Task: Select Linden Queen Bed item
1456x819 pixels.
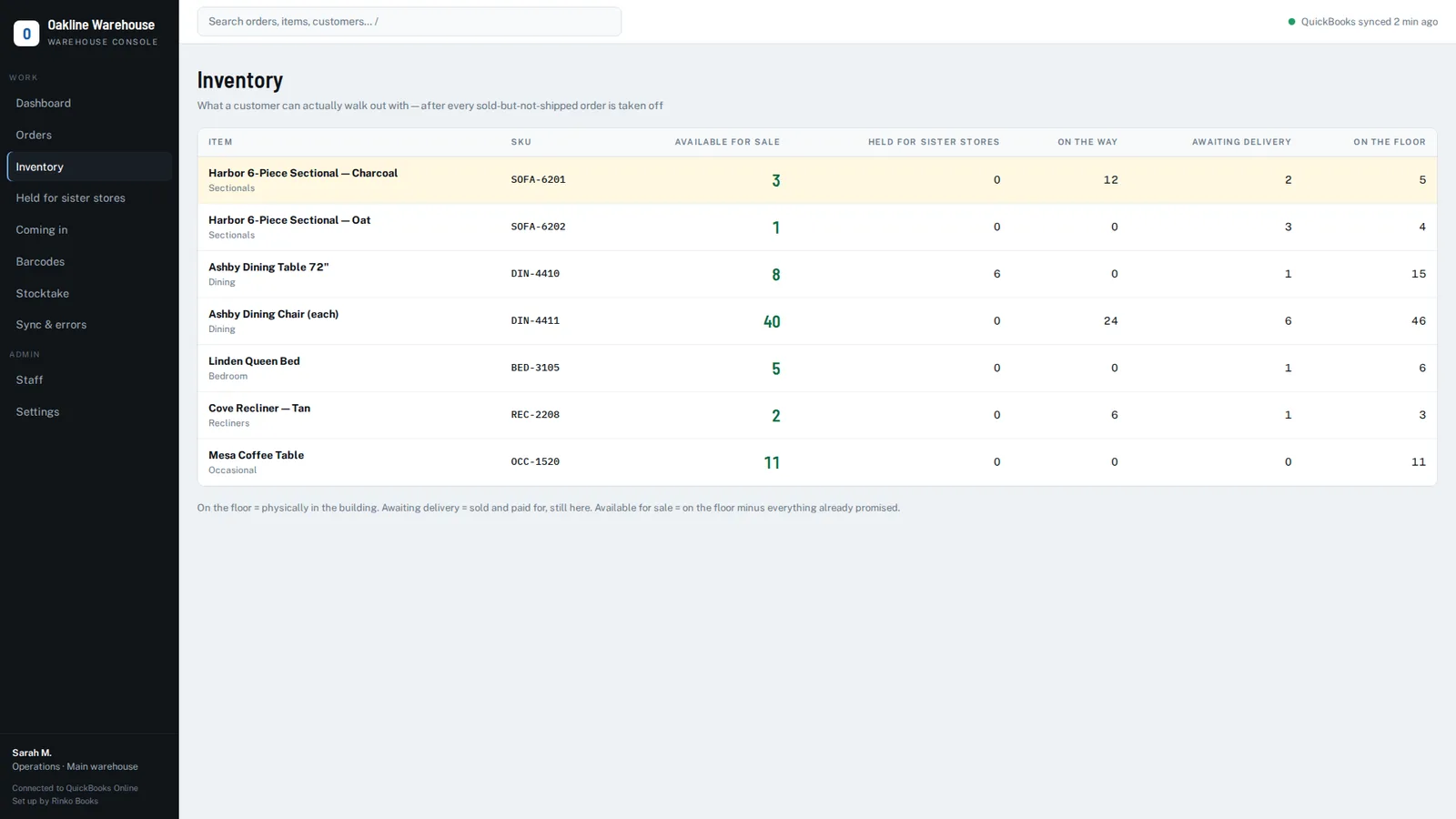Action: (x=254, y=361)
